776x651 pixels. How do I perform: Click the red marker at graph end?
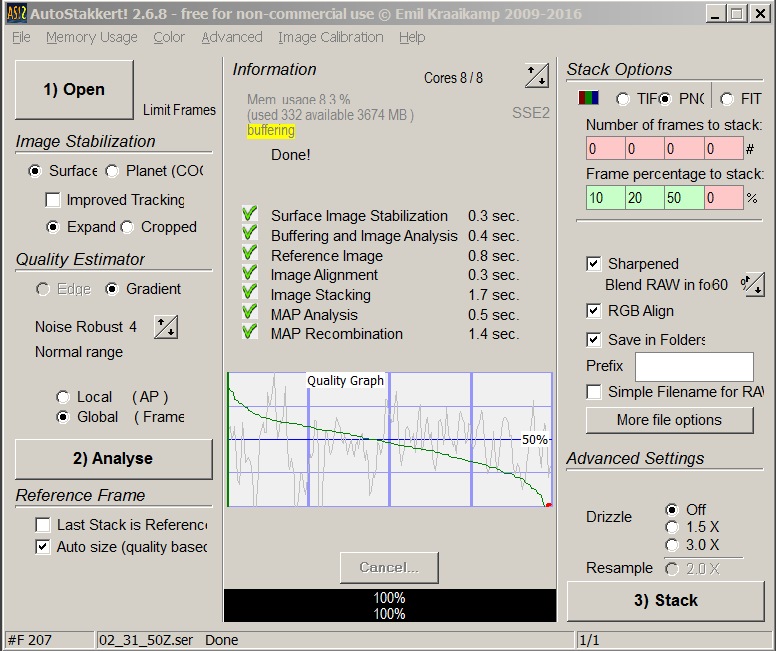548,504
